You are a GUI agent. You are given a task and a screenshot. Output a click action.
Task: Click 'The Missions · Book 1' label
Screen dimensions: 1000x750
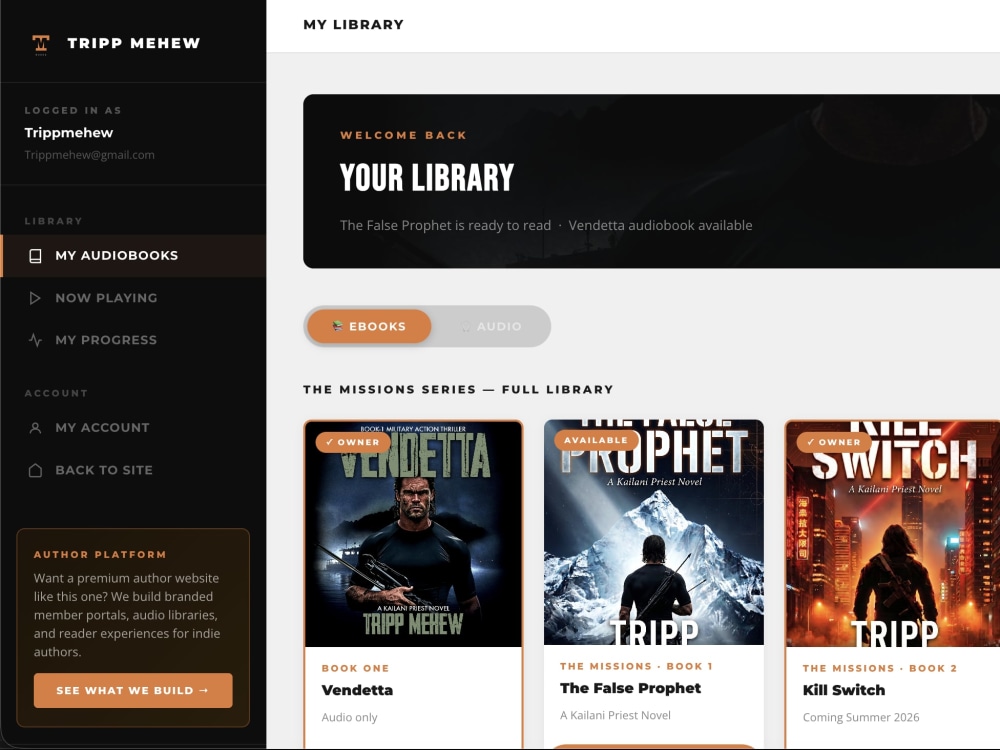636,666
